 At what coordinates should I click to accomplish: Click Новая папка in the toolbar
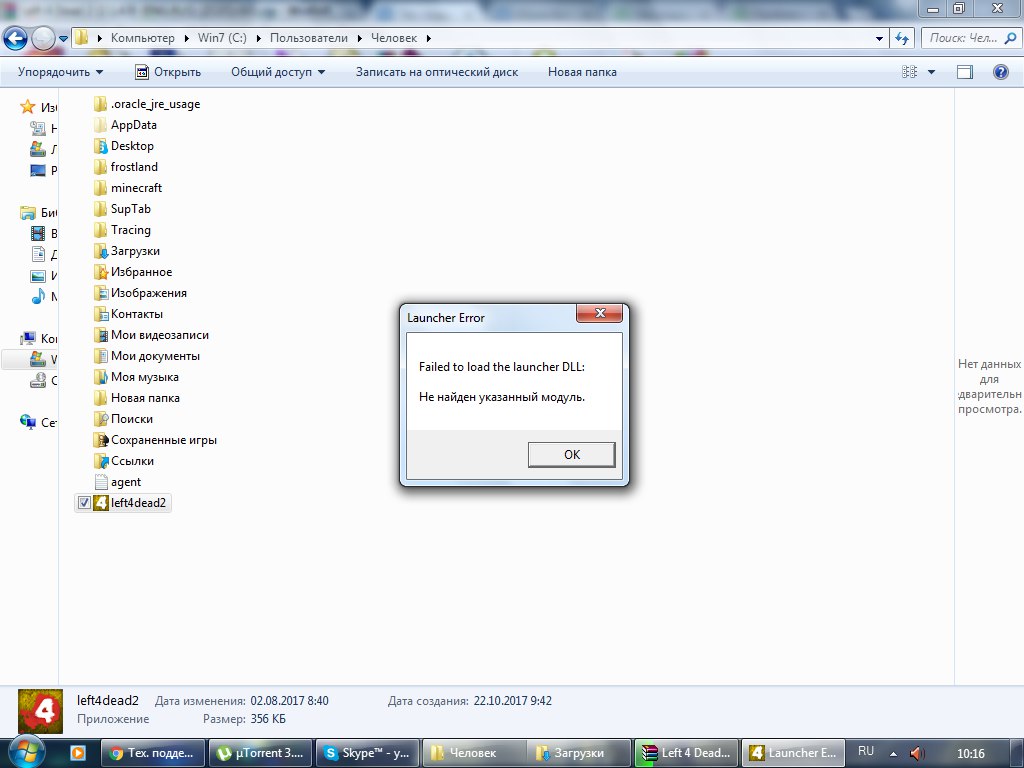point(582,72)
